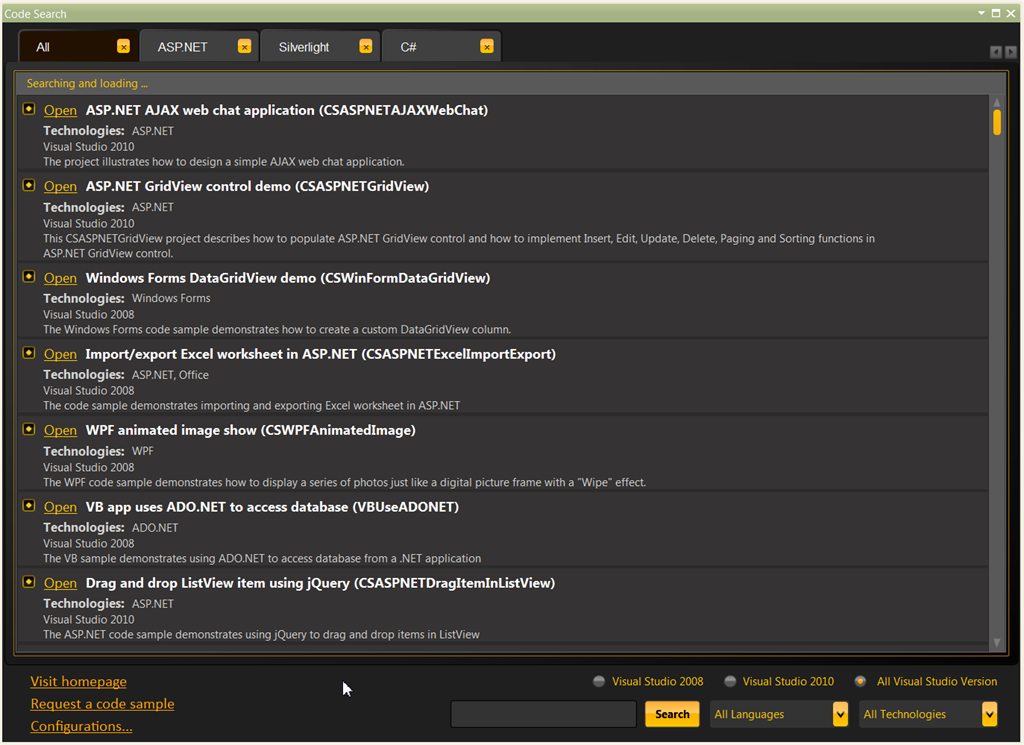Close the Code Search panel
This screenshot has height=745, width=1024.
(1011, 13)
